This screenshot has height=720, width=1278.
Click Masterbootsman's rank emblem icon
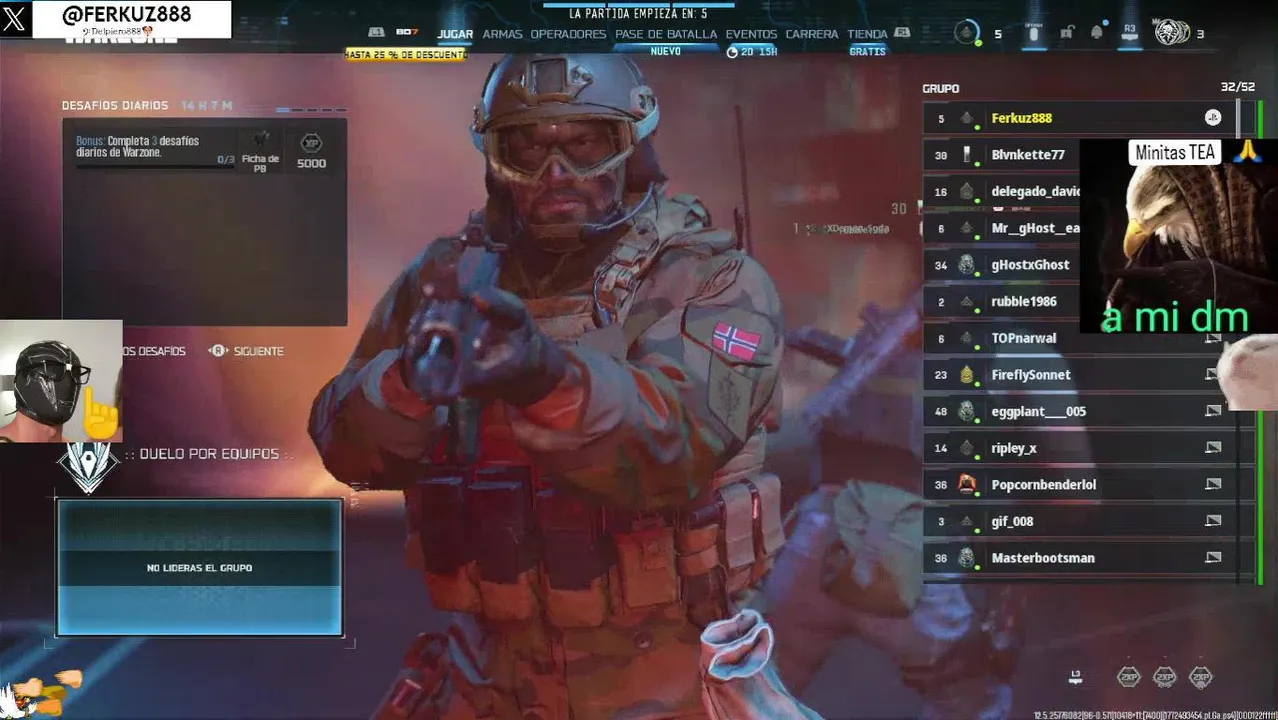click(966, 558)
